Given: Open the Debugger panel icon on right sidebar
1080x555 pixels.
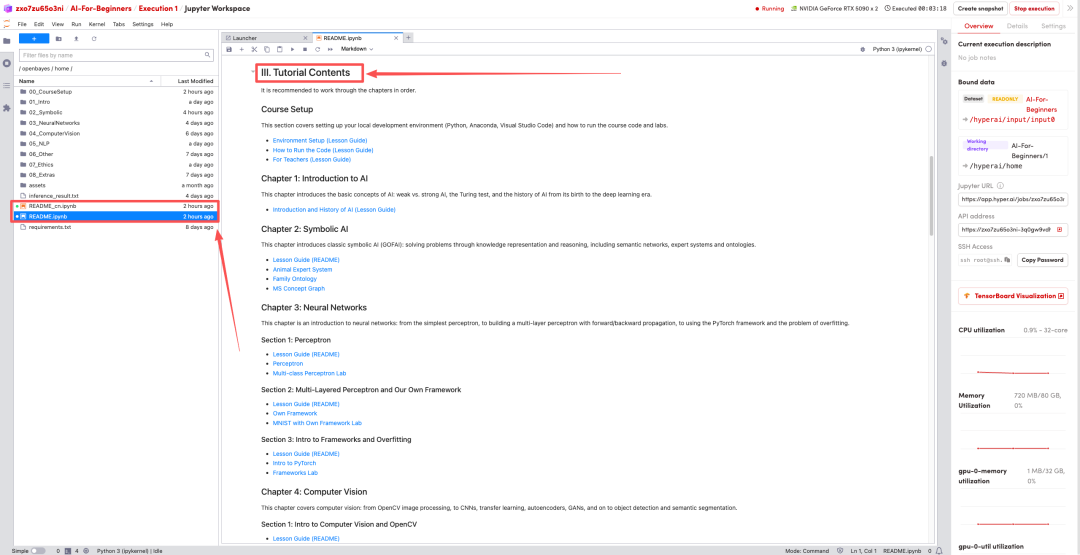Looking at the screenshot, I should click(x=944, y=63).
